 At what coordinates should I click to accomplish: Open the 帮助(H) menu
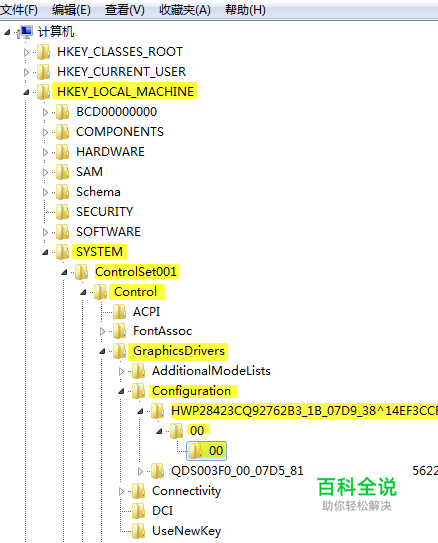[x=245, y=10]
